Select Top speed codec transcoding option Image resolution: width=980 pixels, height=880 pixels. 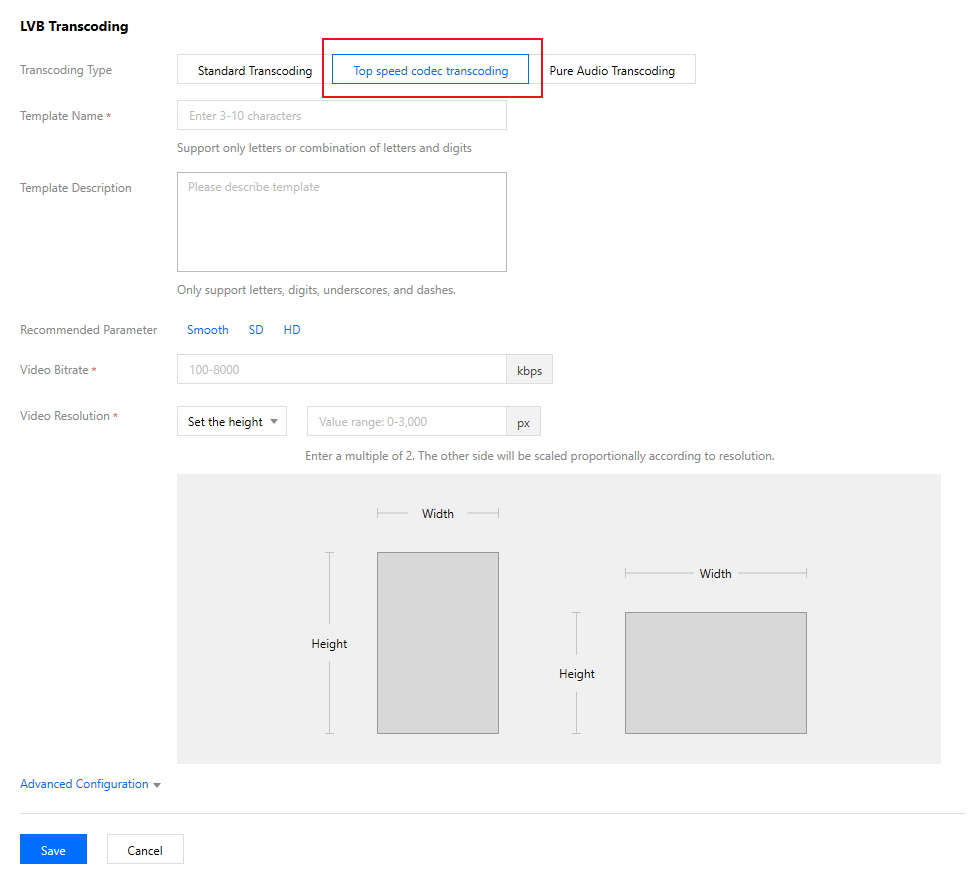[x=431, y=69]
